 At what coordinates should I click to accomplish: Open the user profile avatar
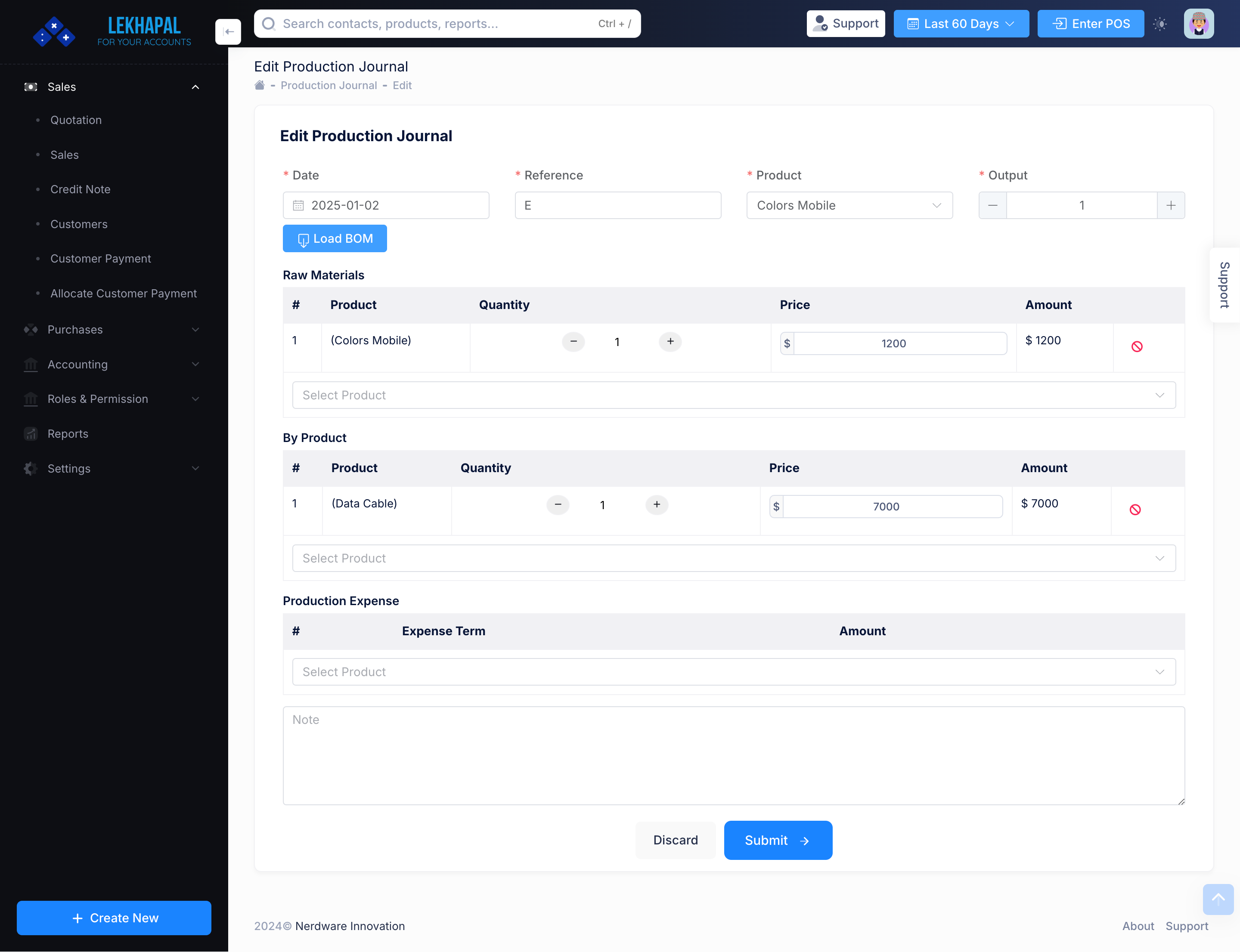1199,23
